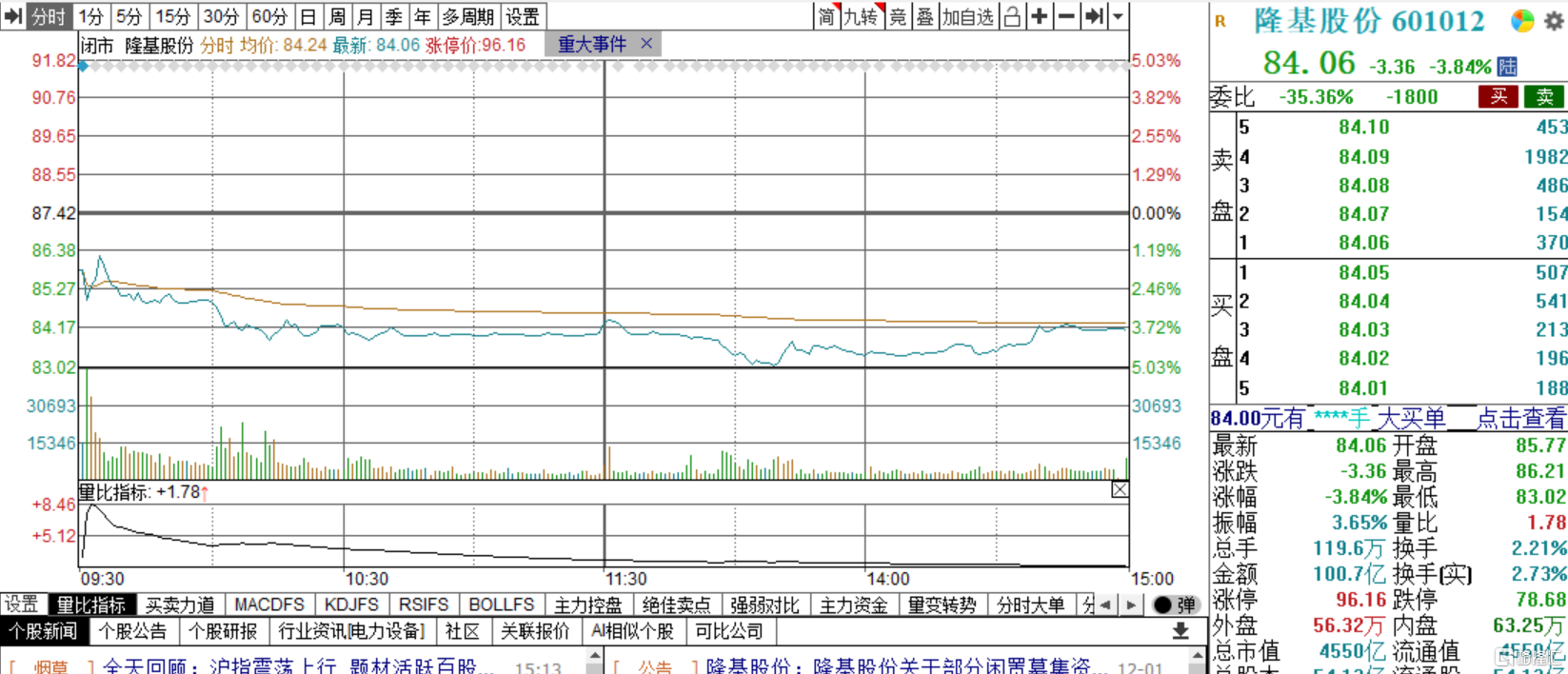Select the 15分 period chart

172,16
